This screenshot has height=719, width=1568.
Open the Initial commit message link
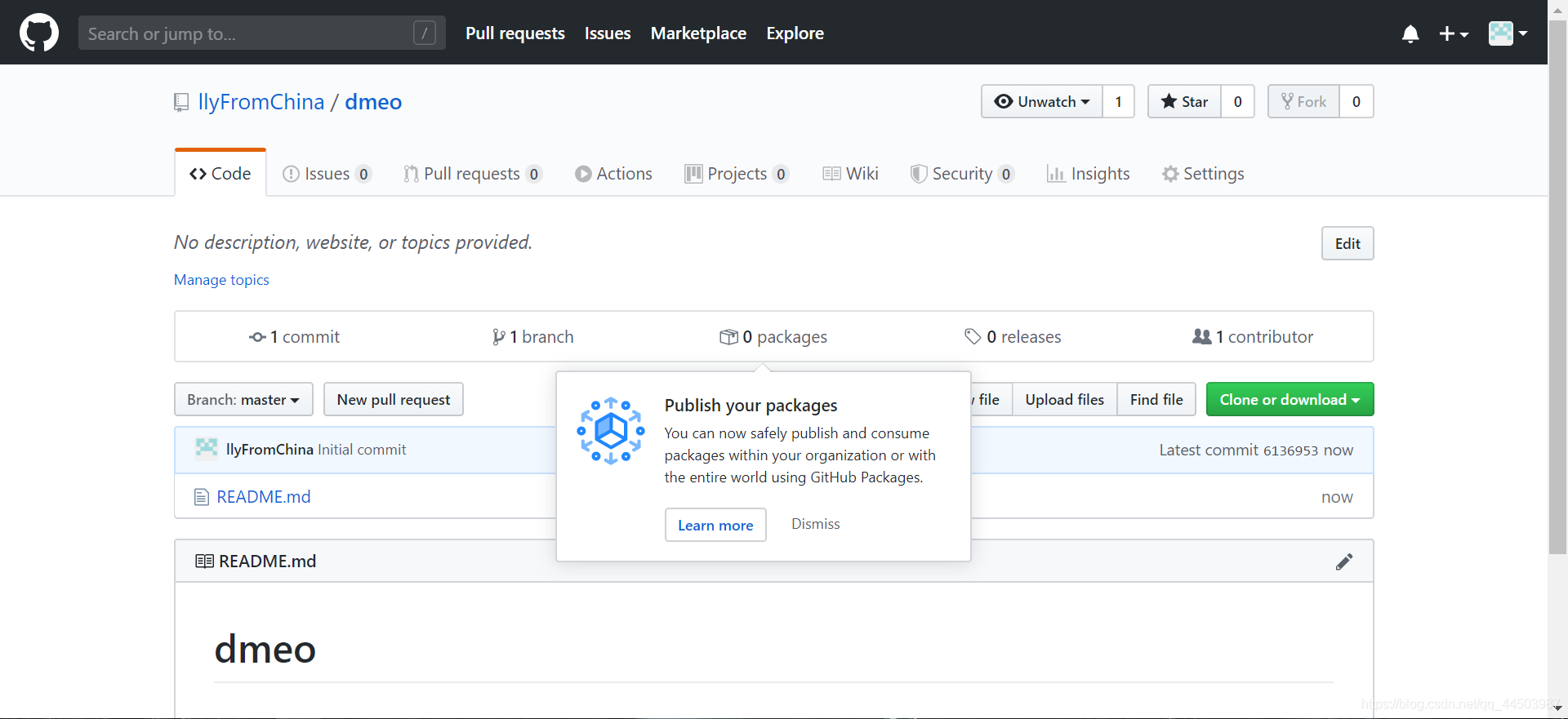click(x=362, y=450)
